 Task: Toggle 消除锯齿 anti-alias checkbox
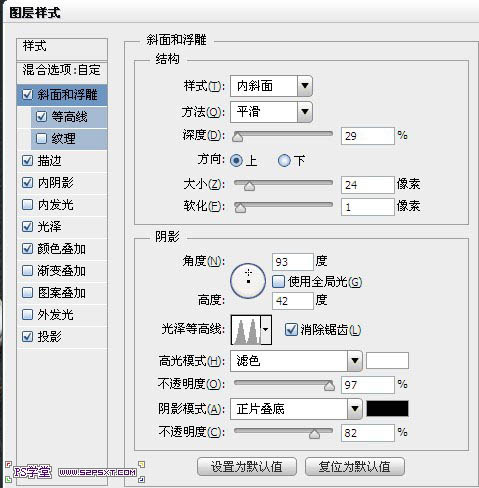click(291, 330)
